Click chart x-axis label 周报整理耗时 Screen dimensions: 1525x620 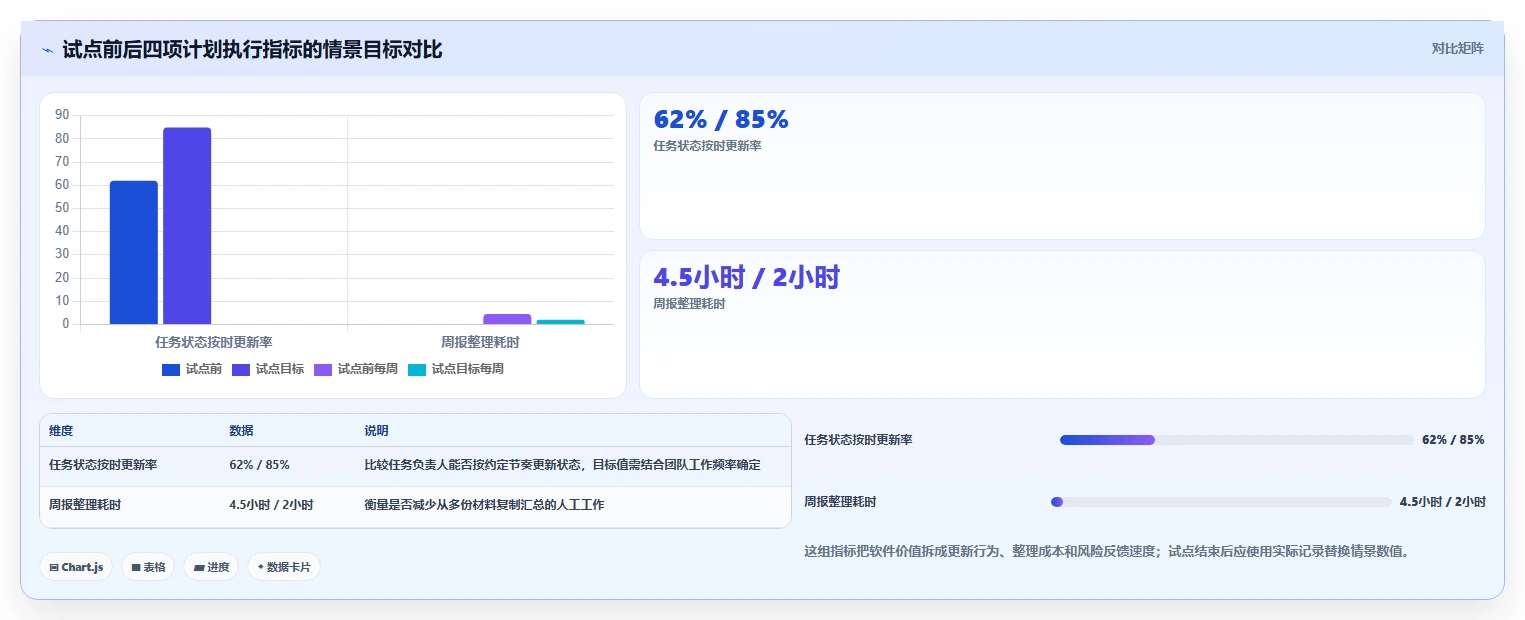pyautogui.click(x=480, y=342)
